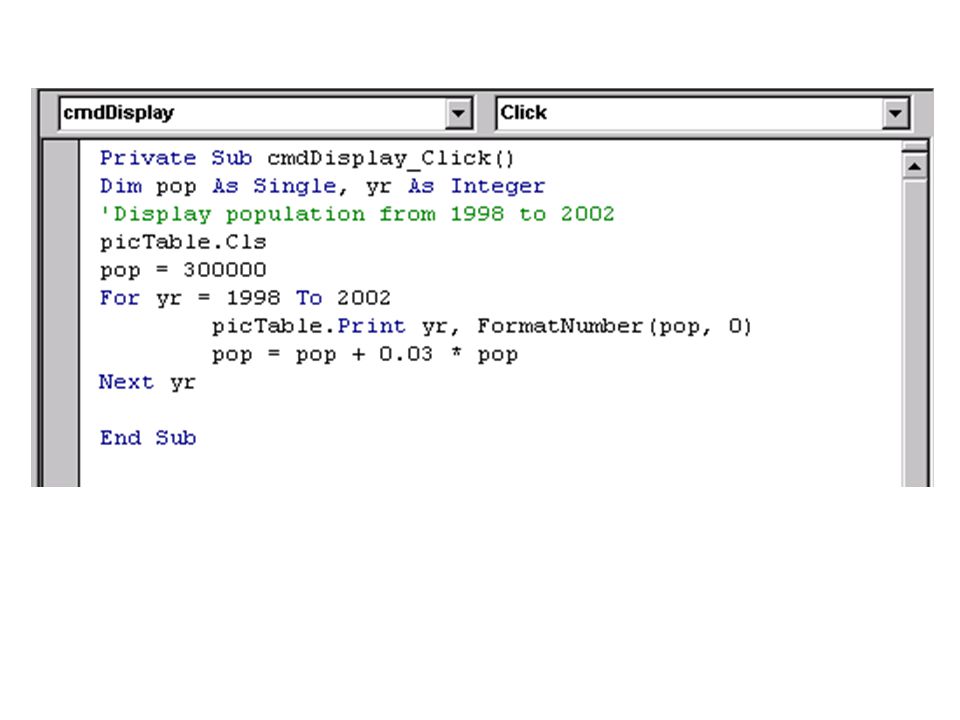Click the split bar above scrollbar arrow

[x=915, y=147]
